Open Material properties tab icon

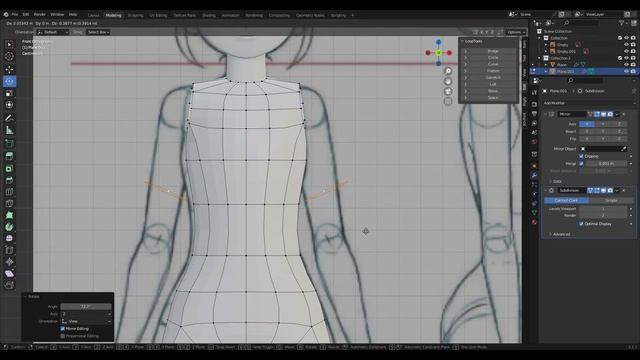click(534, 222)
